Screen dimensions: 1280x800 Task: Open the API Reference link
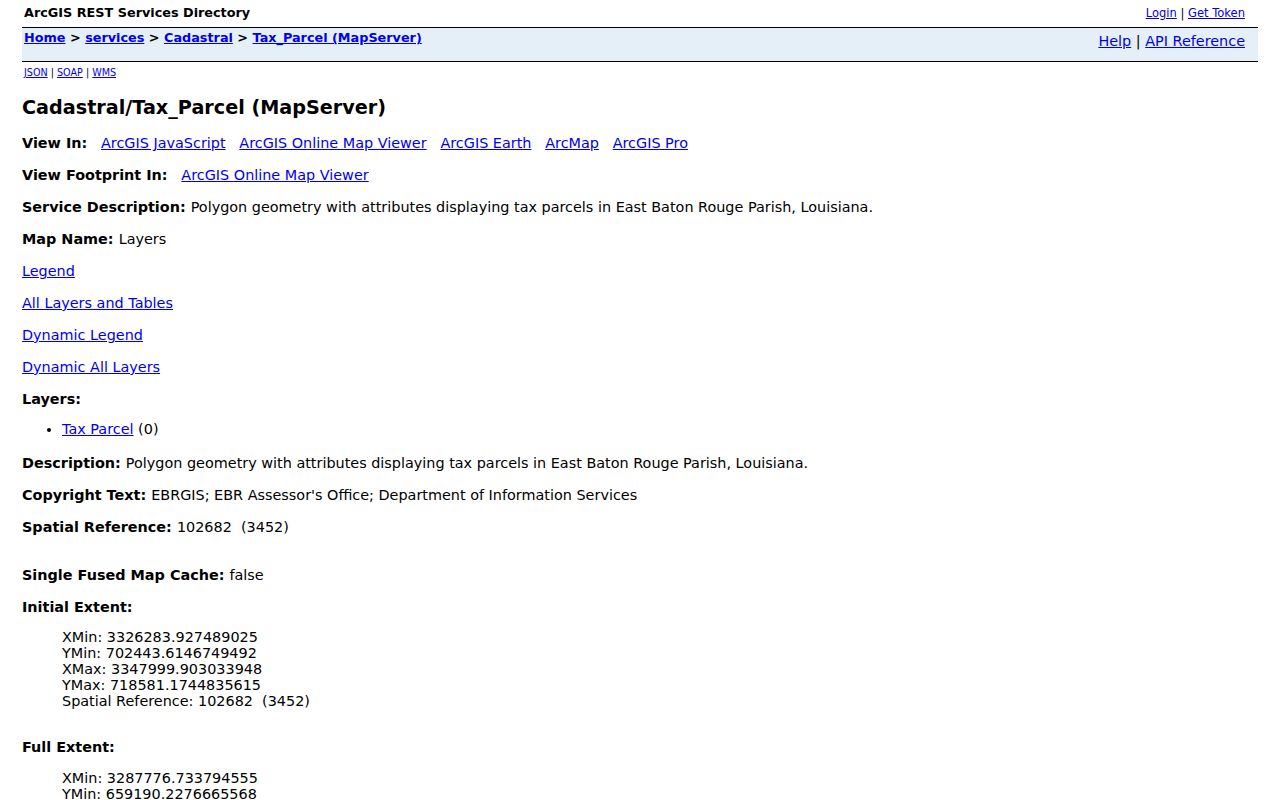coord(1195,41)
